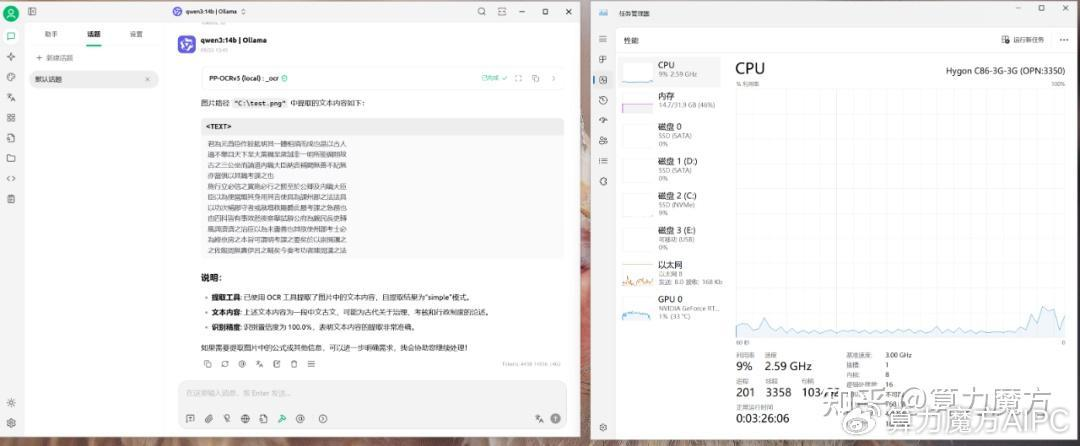This screenshot has width=1080, height=446.
Task: Open Task Manager Processes page icon
Action: [603, 60]
